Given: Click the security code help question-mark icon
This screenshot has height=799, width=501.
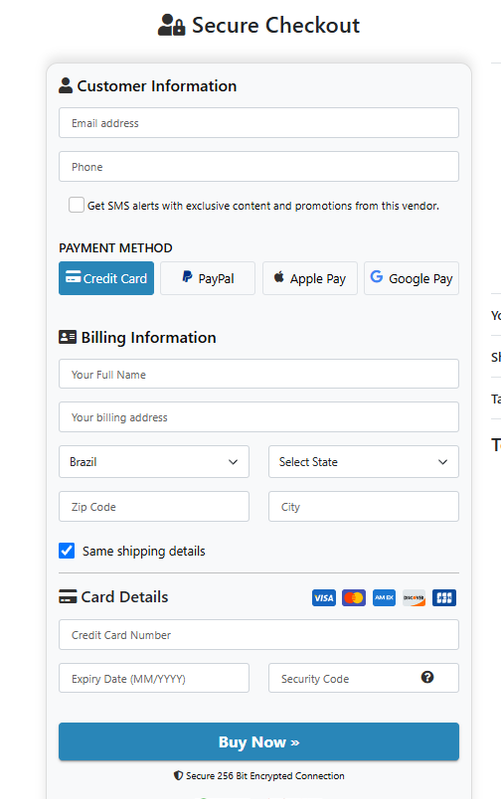Looking at the screenshot, I should pos(427,677).
